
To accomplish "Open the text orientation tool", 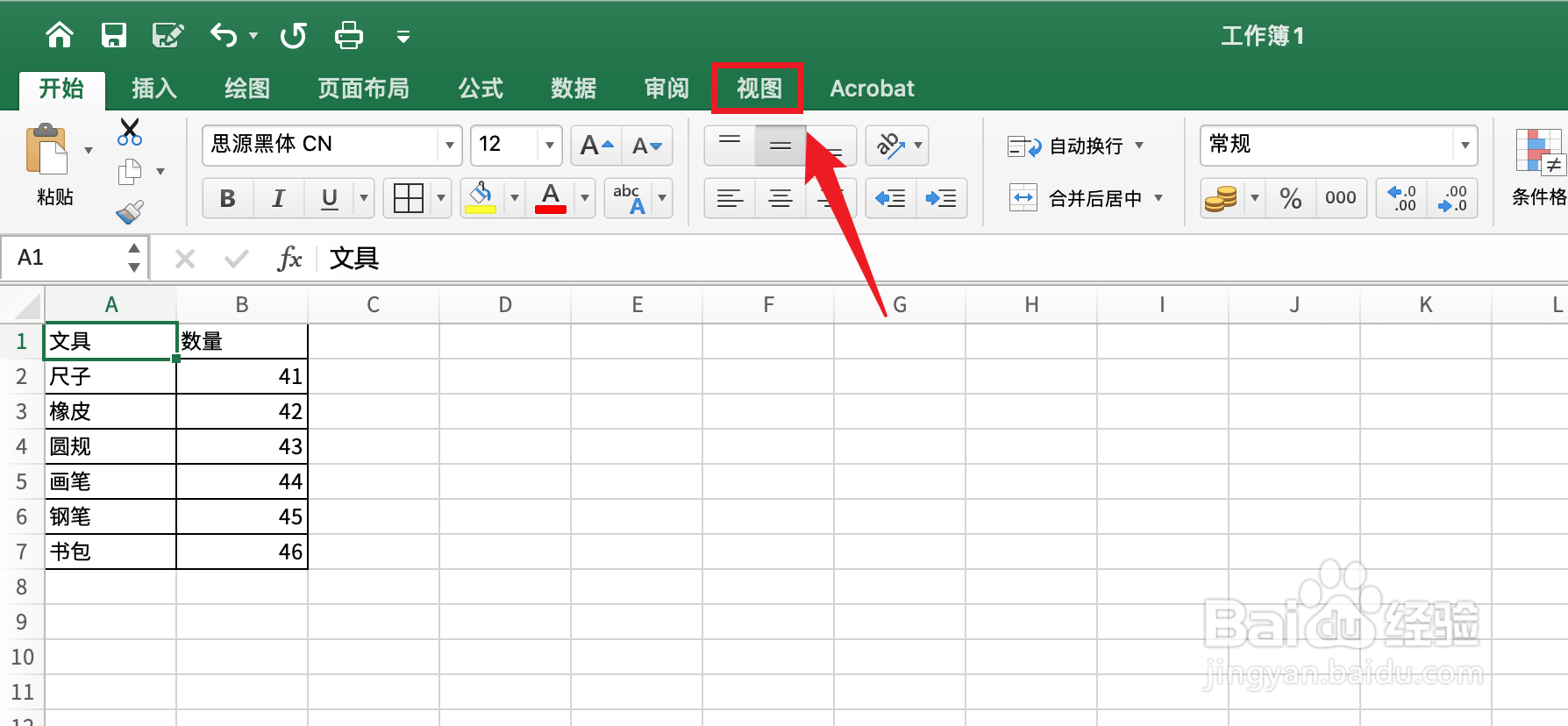I will (x=889, y=146).
